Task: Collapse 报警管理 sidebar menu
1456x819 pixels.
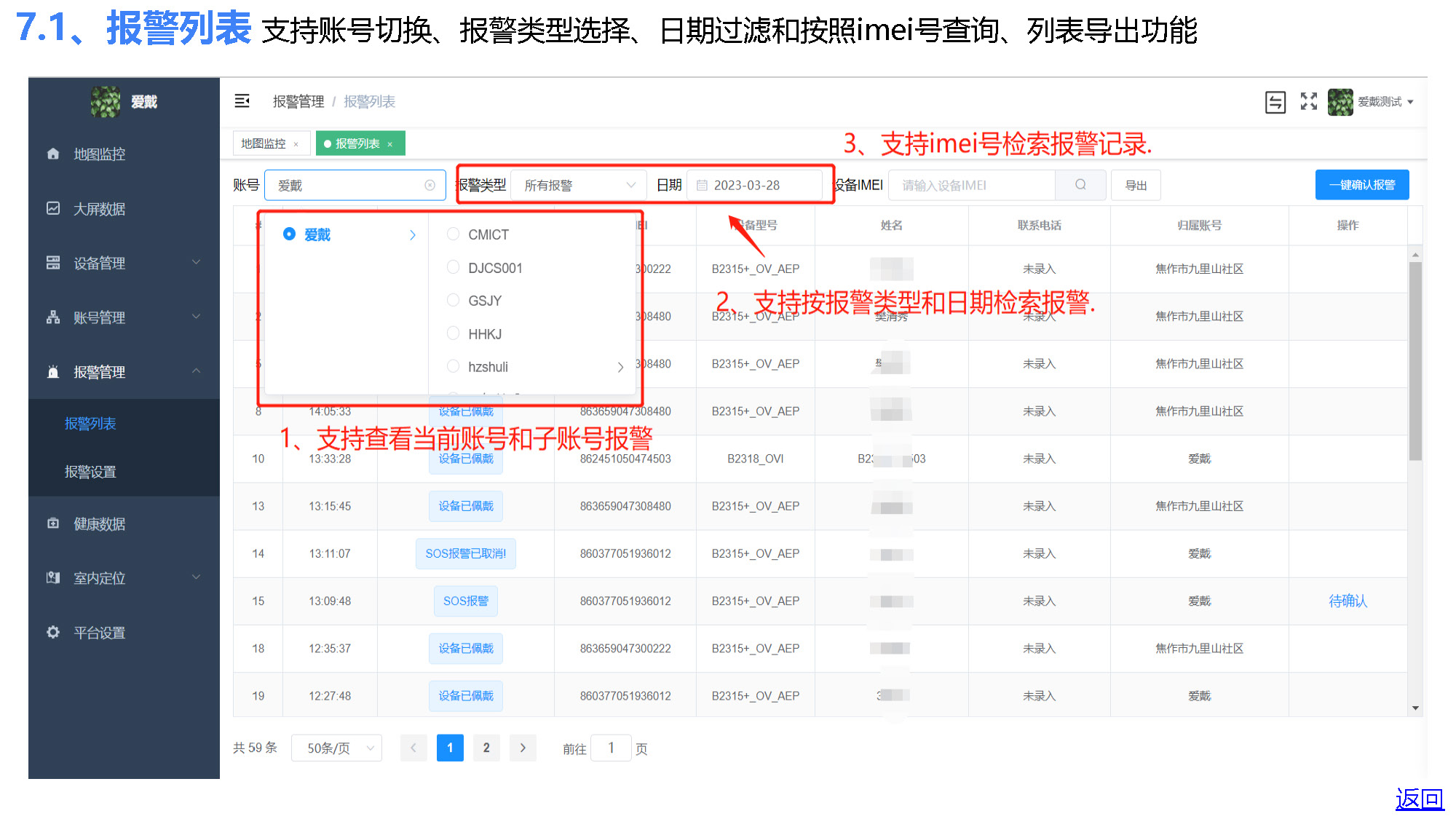Action: (124, 372)
